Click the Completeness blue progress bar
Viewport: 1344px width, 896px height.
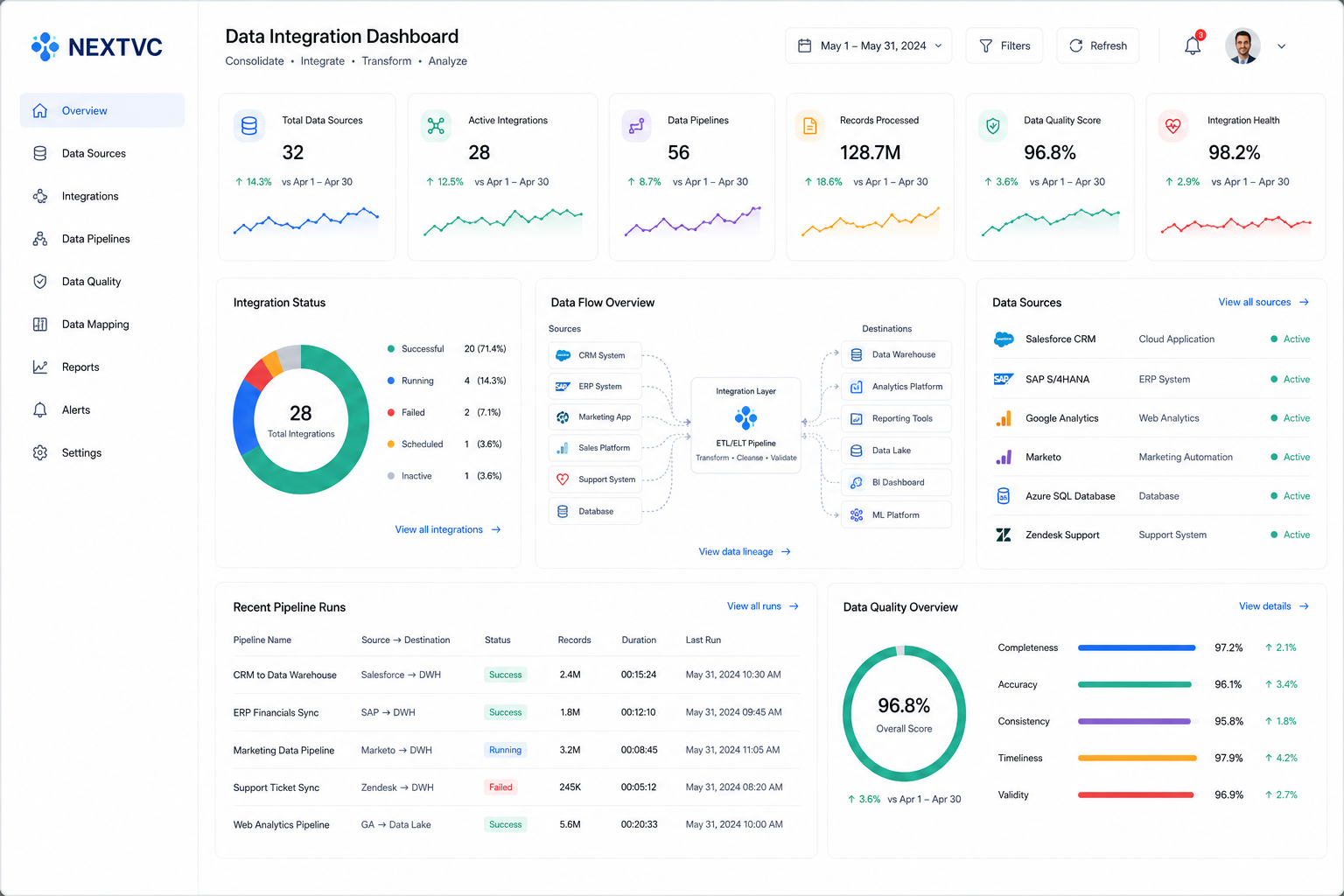(1137, 648)
